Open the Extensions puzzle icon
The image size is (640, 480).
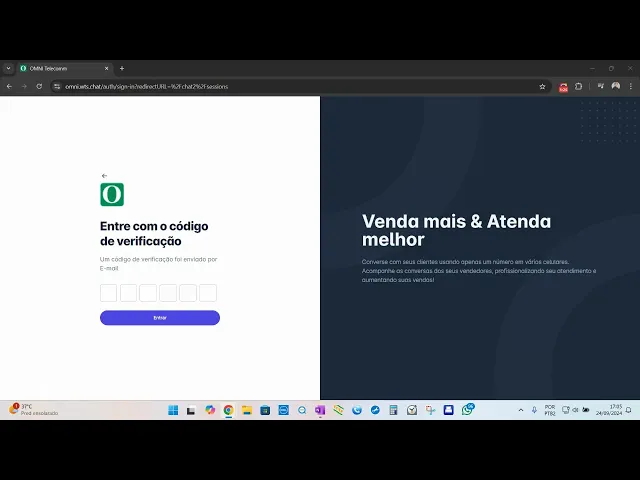tap(578, 87)
